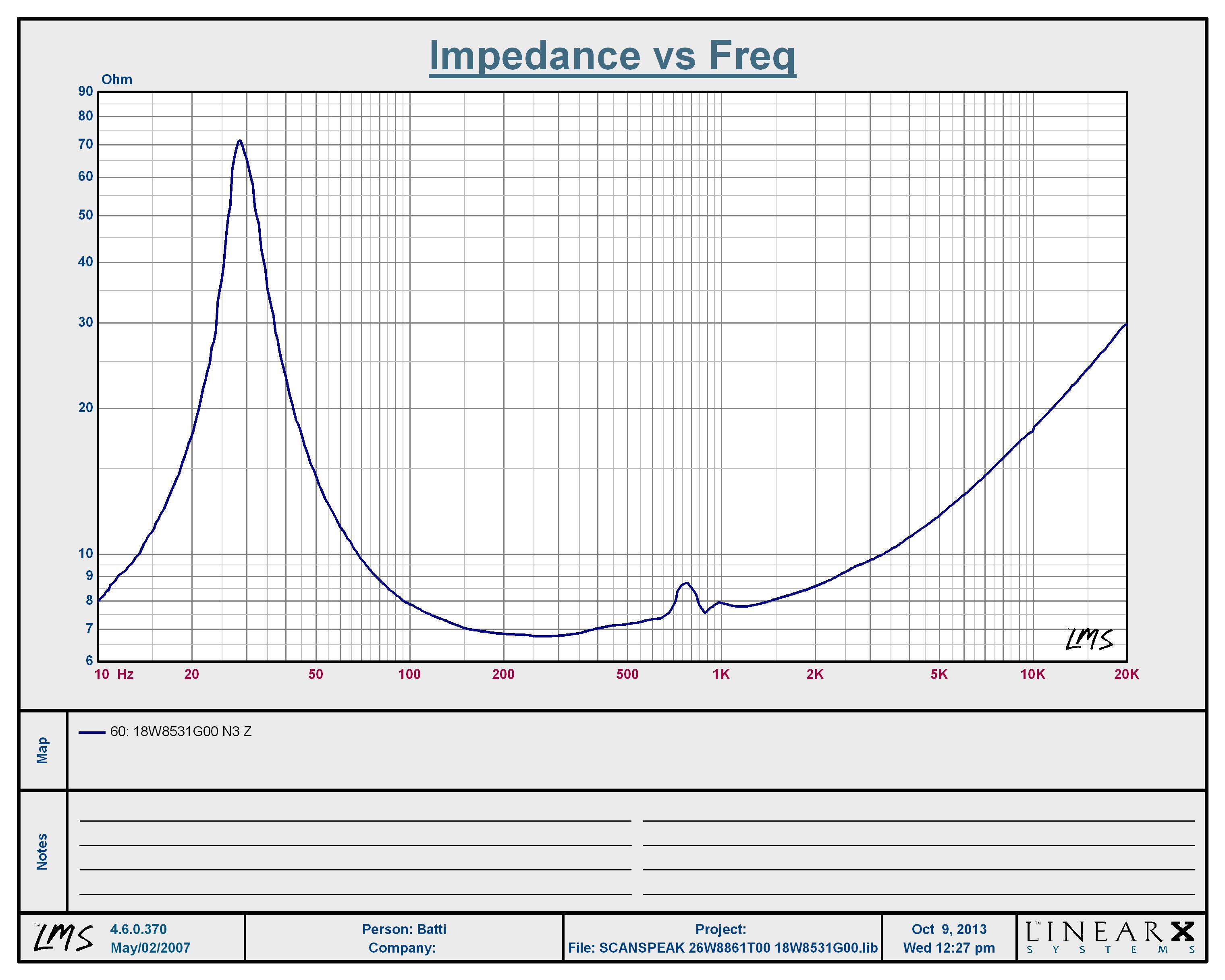Click the version number 4.6.0.370
The width and height of the screenshot is (1225, 980).
[138, 929]
